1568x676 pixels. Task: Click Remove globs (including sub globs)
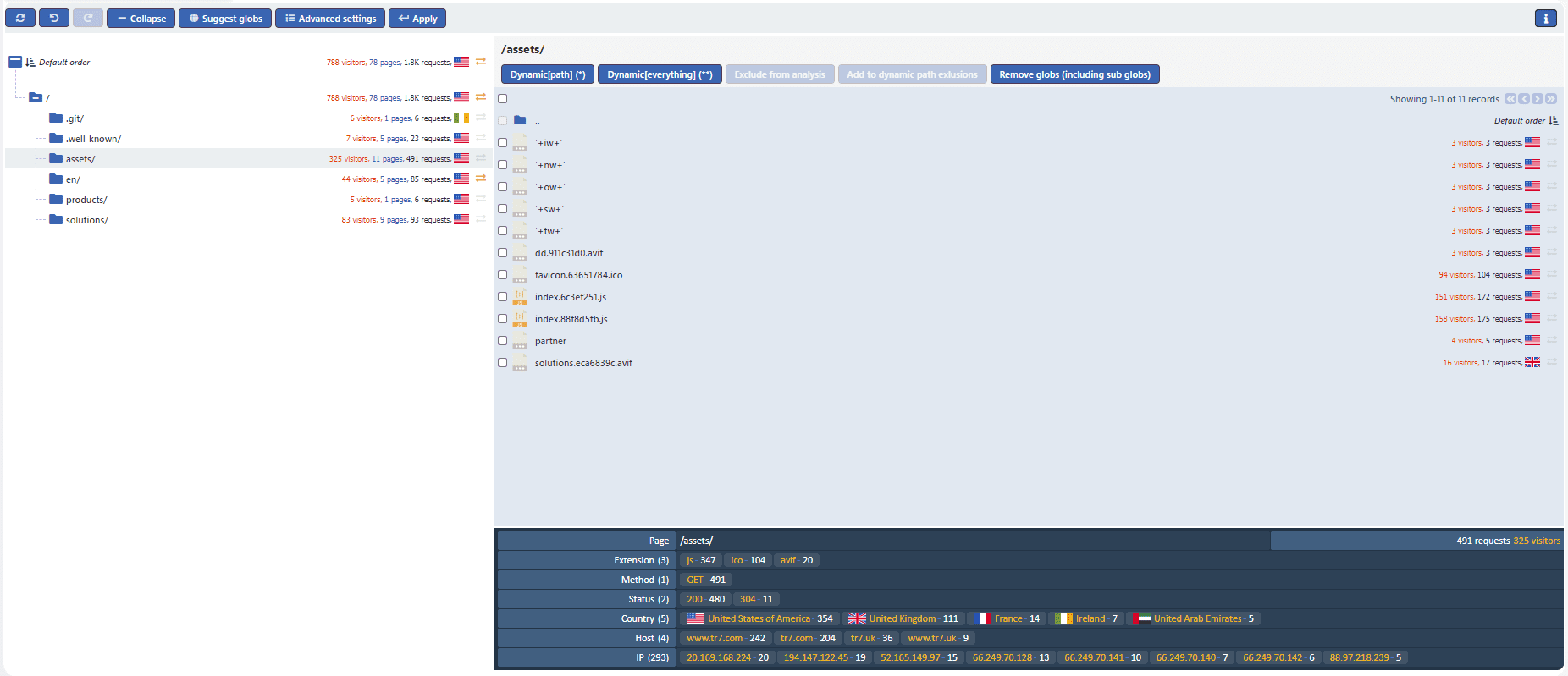click(1074, 74)
